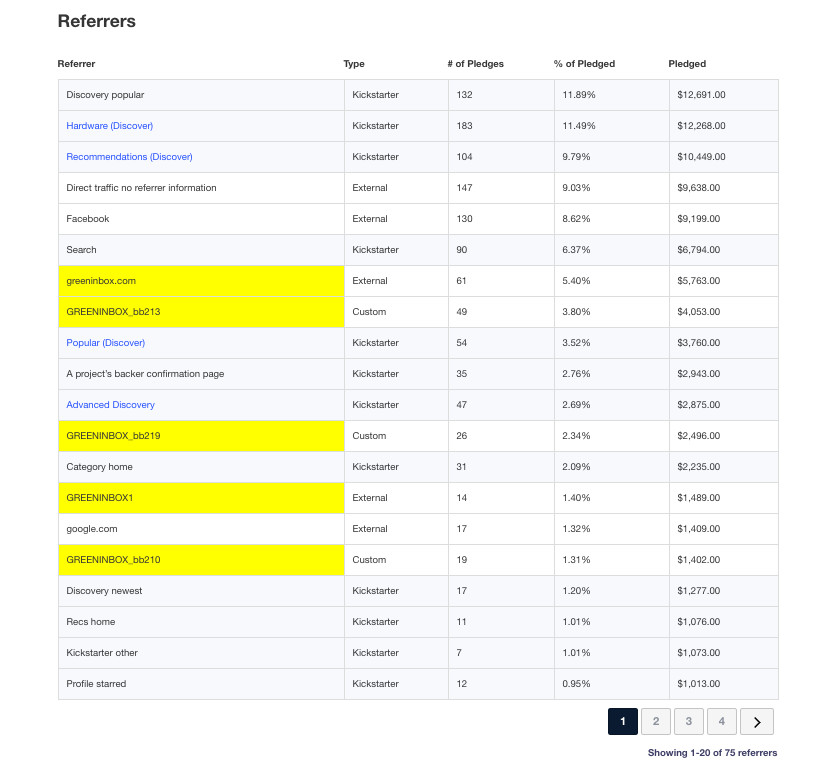Click the $12,691.00 pledged amount
The width and height of the screenshot is (836, 784).
click(701, 95)
